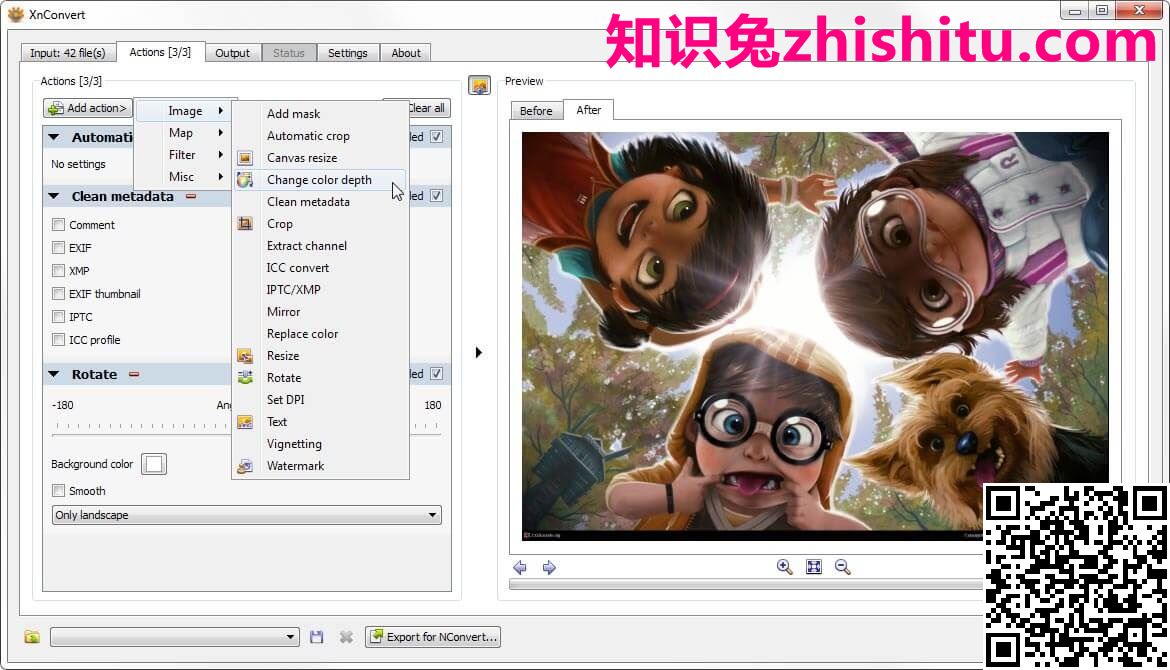The image size is (1170, 670).
Task: Enable the EXIF checkbox
Action: [x=58, y=248]
